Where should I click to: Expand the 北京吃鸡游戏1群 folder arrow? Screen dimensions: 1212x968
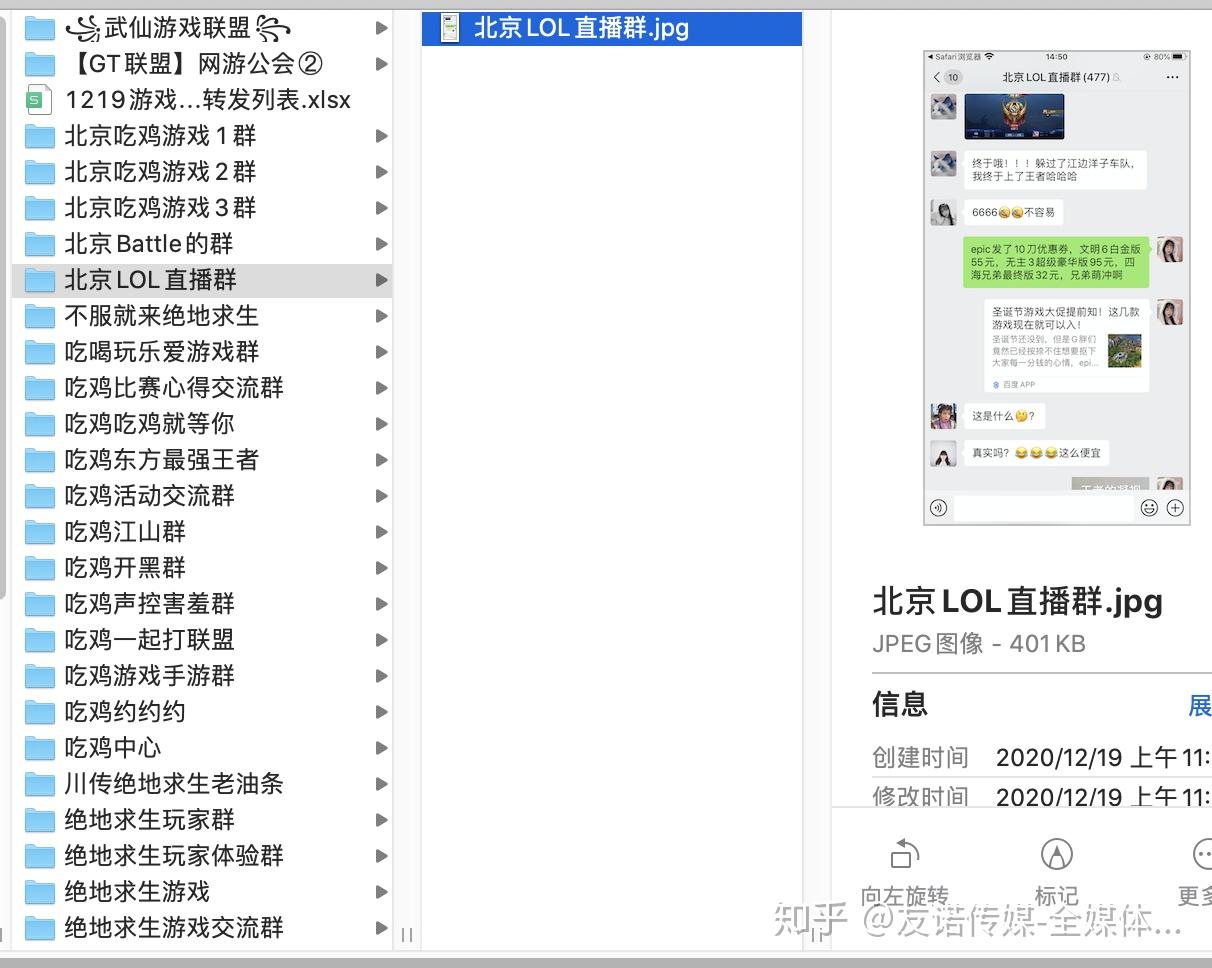[381, 136]
